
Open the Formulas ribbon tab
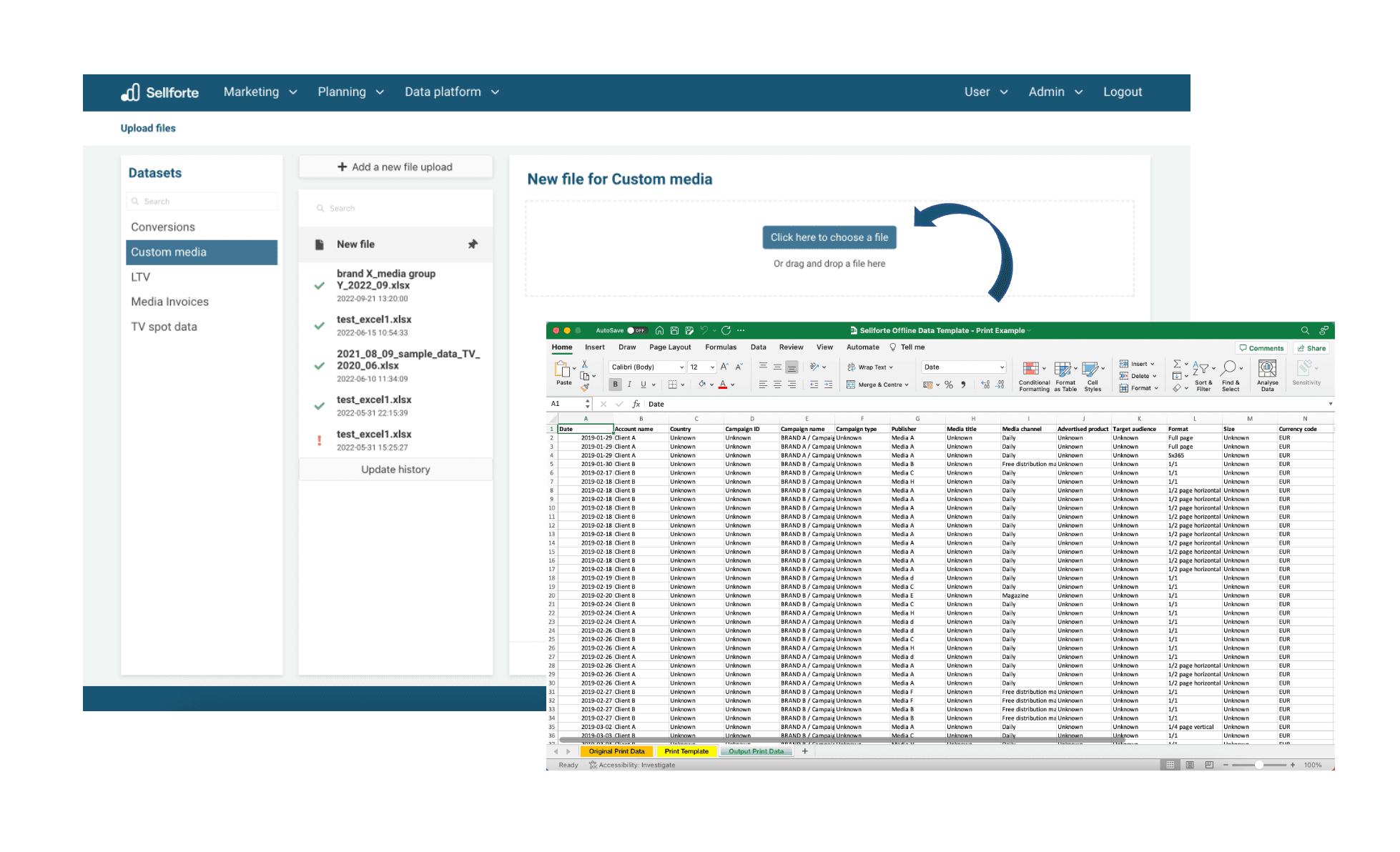[x=721, y=347]
